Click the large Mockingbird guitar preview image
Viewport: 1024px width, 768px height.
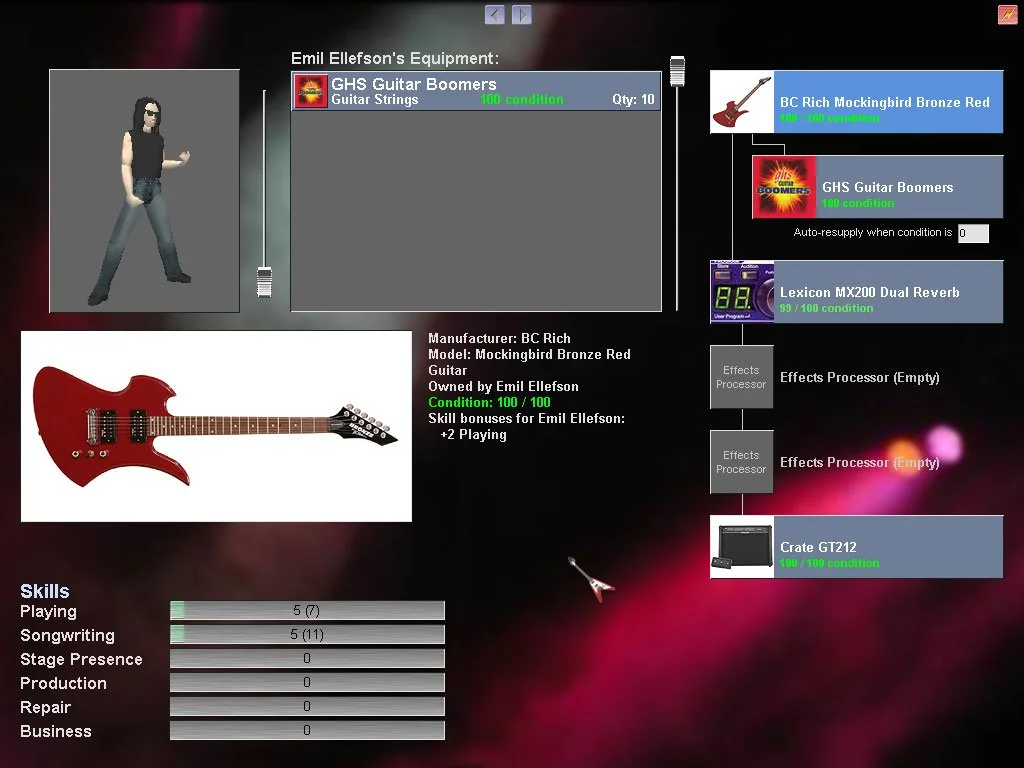(x=216, y=426)
